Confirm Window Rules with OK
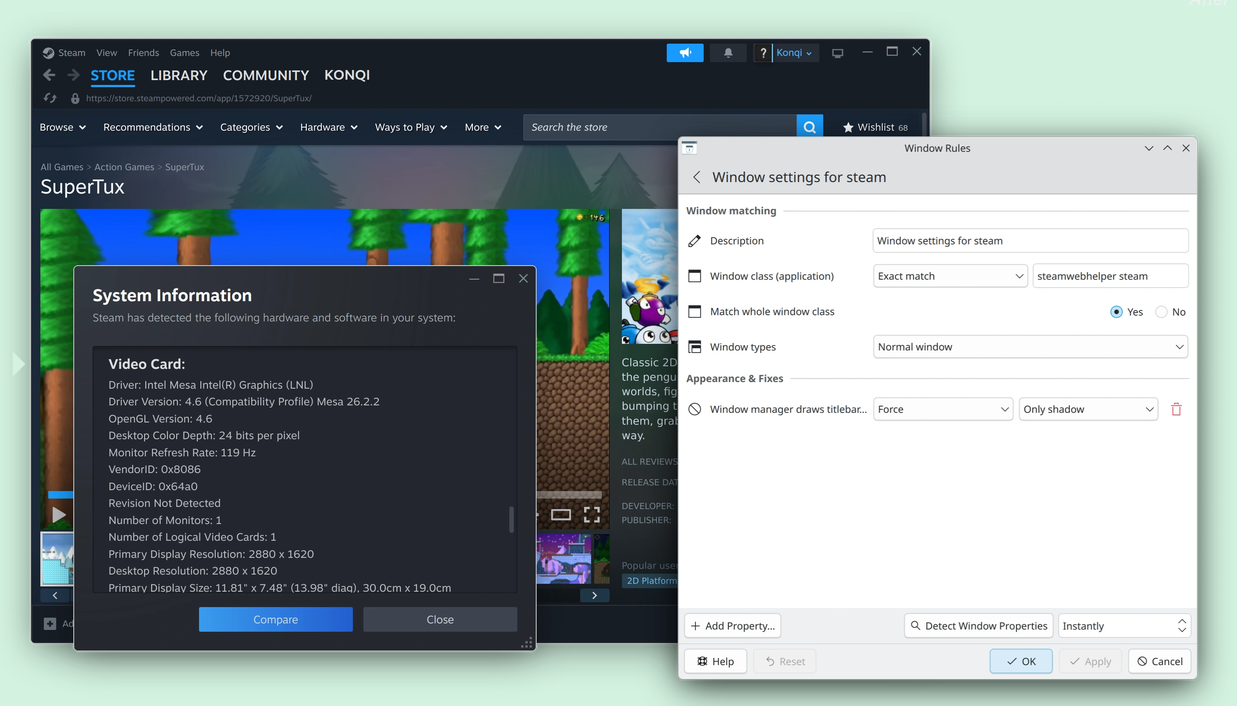 pyautogui.click(x=1021, y=661)
